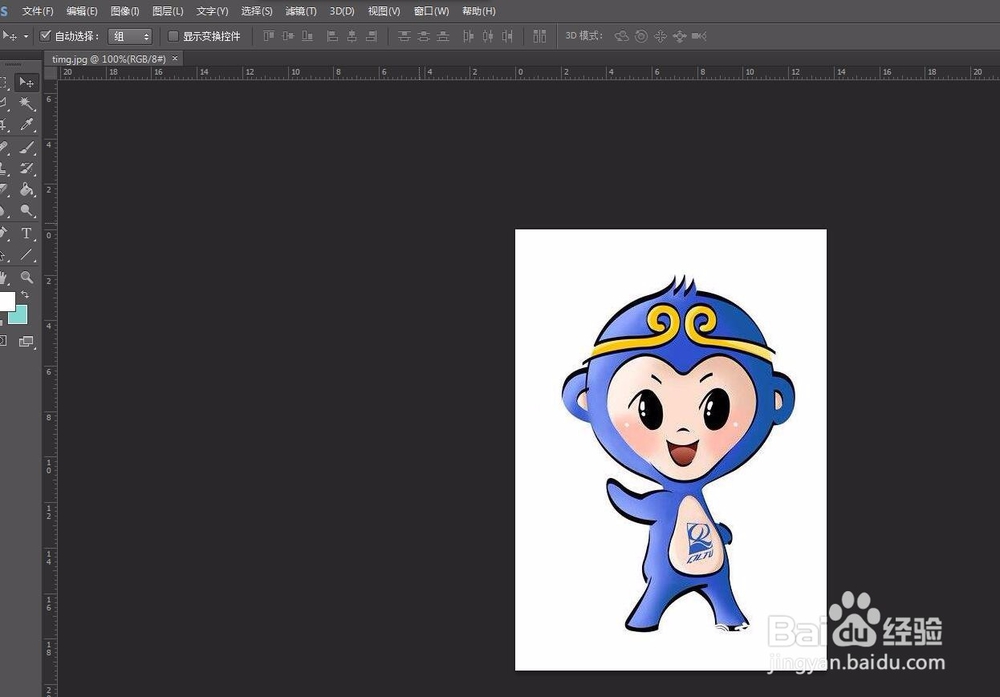Select the Eyedropper tool

(x=27, y=124)
